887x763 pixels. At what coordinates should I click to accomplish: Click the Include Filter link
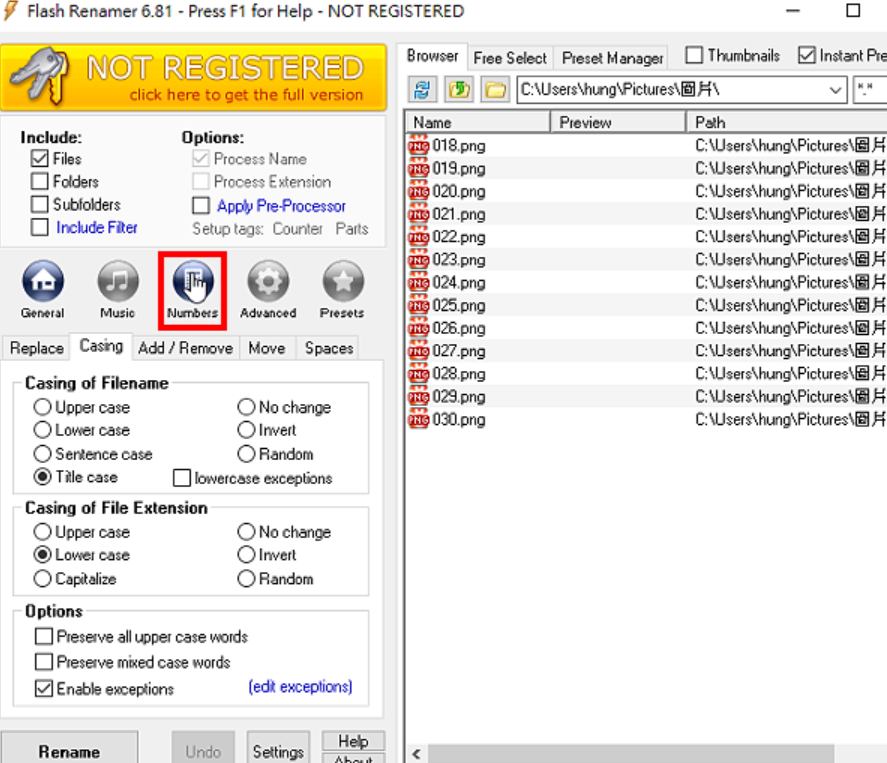pyautogui.click(x=97, y=227)
